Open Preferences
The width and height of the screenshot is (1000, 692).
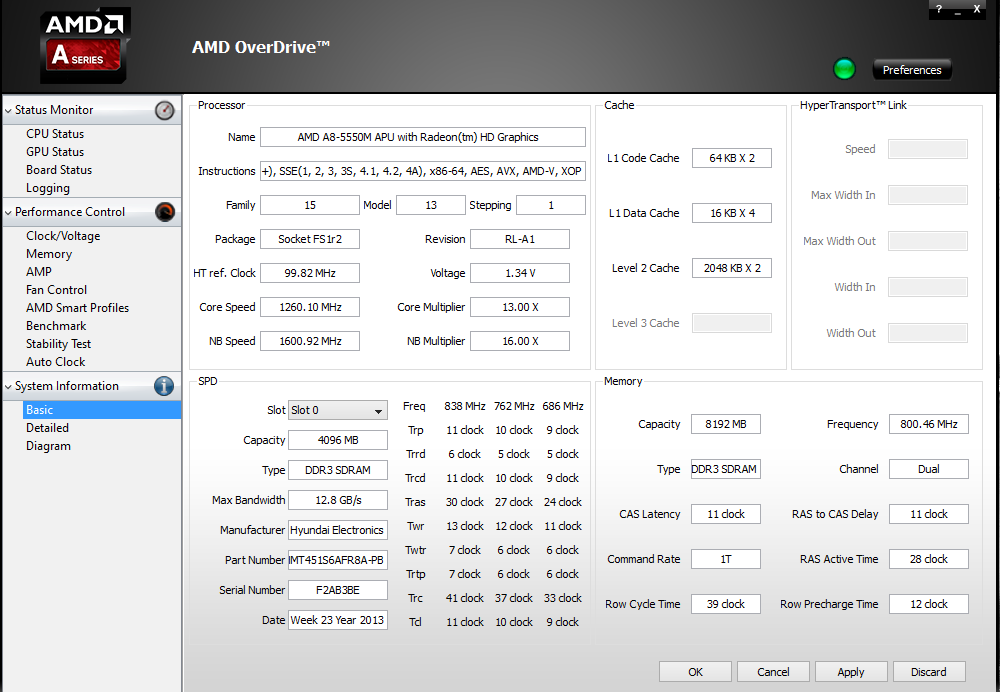tap(912, 70)
